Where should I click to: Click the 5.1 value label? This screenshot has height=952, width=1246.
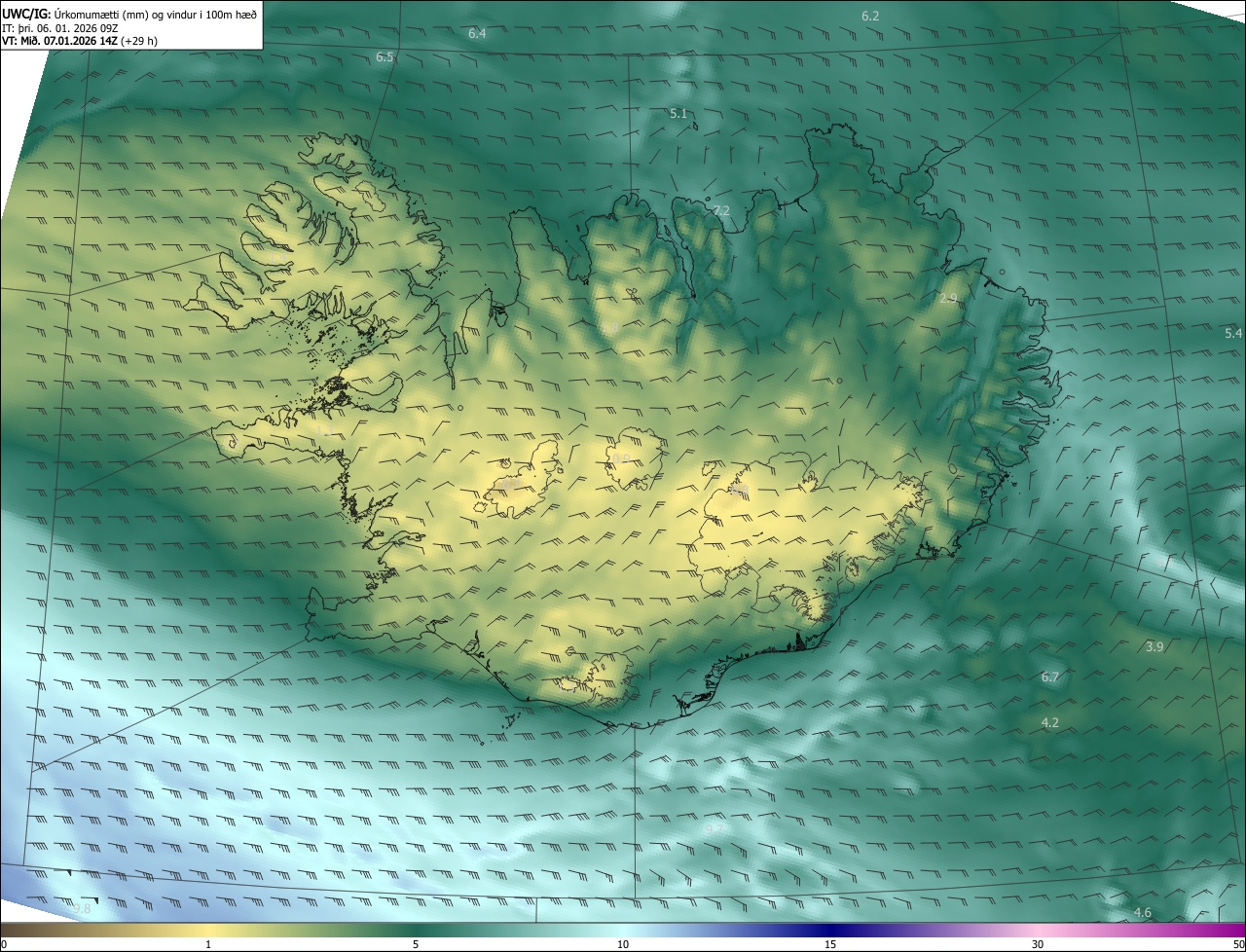(x=678, y=113)
